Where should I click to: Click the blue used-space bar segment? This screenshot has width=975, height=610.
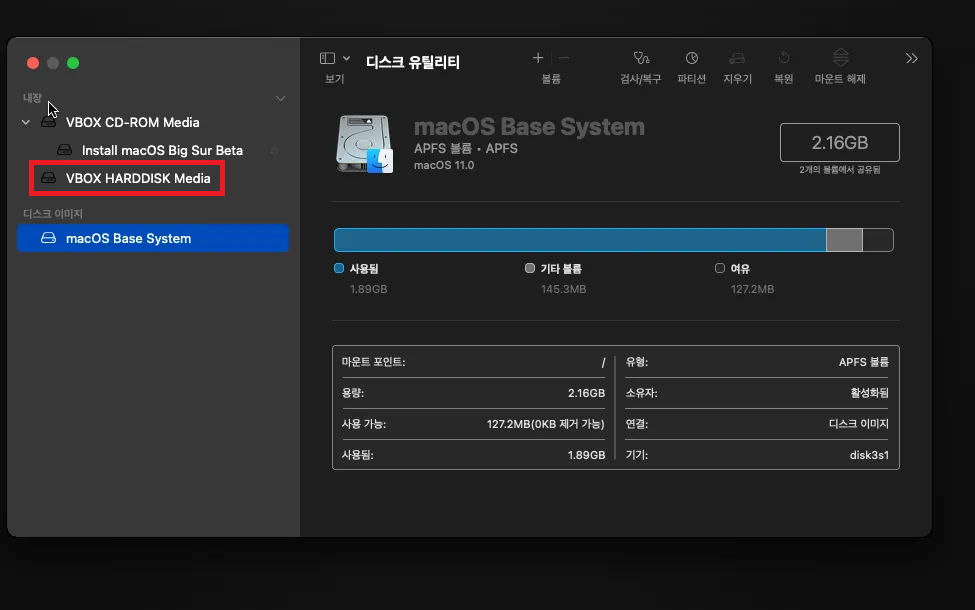[580, 240]
